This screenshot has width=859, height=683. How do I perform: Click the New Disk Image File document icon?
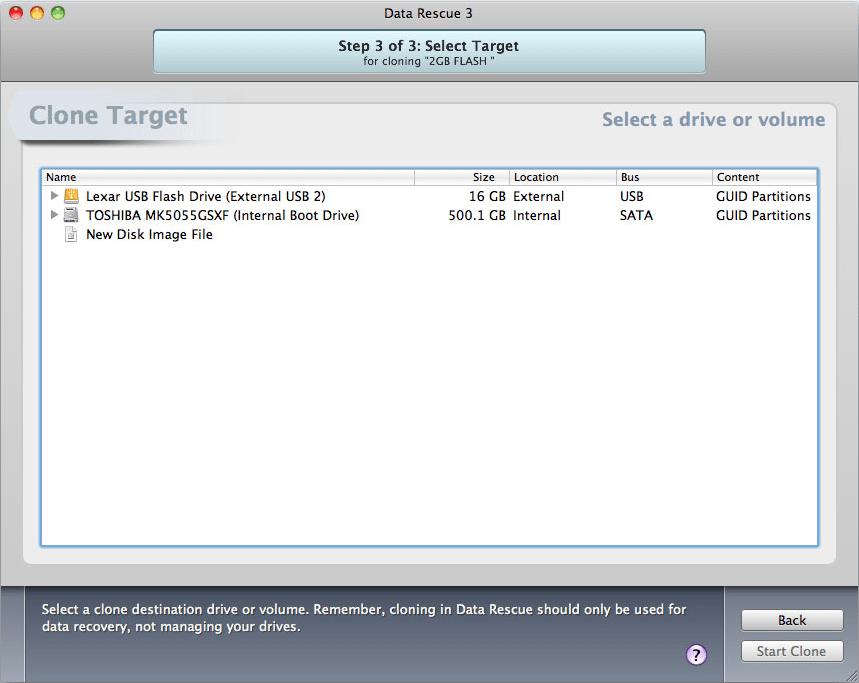71,234
